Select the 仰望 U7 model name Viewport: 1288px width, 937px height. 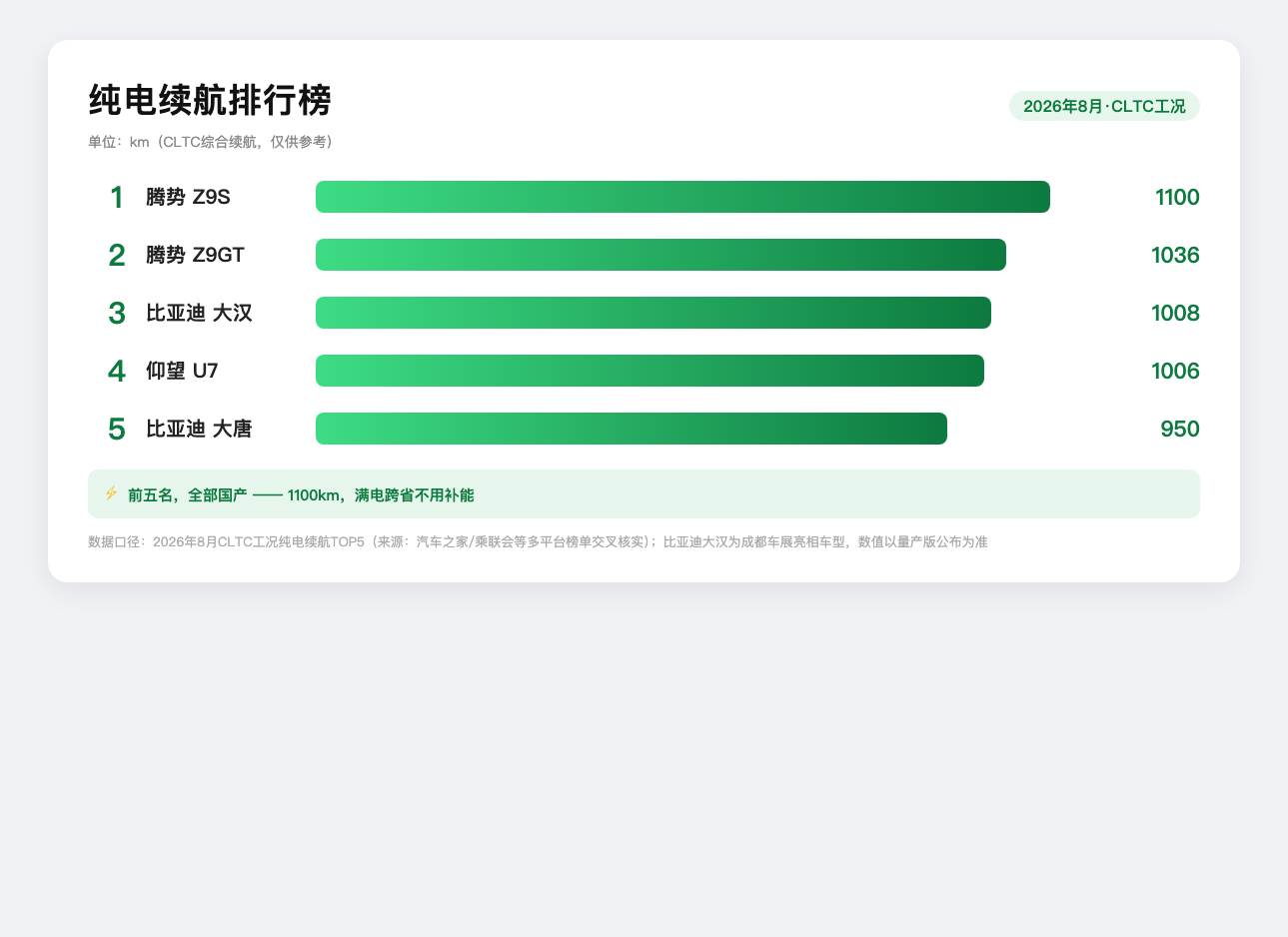tap(182, 371)
